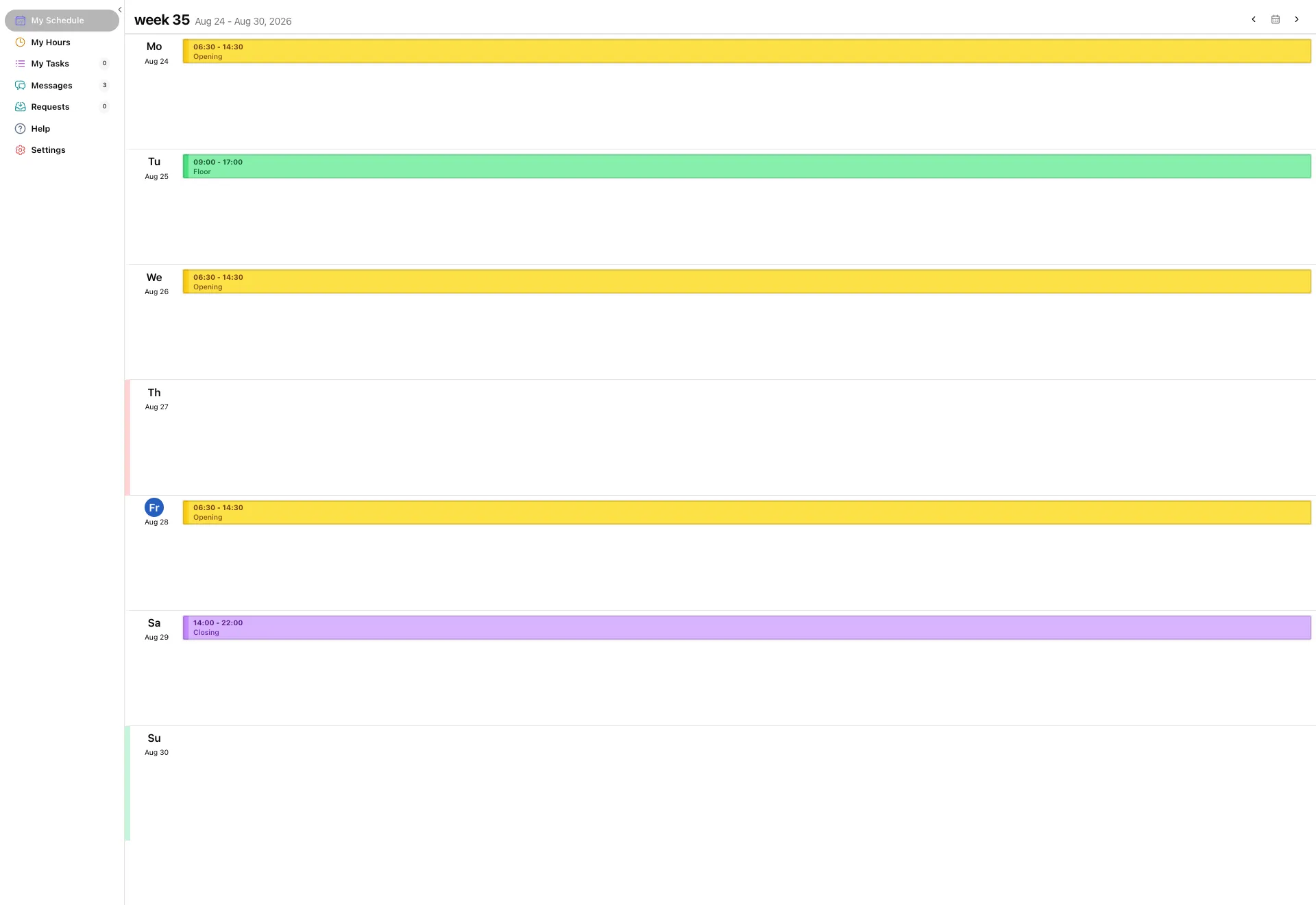Click the Su Aug 30 day label
1316x905 pixels.
(x=156, y=745)
